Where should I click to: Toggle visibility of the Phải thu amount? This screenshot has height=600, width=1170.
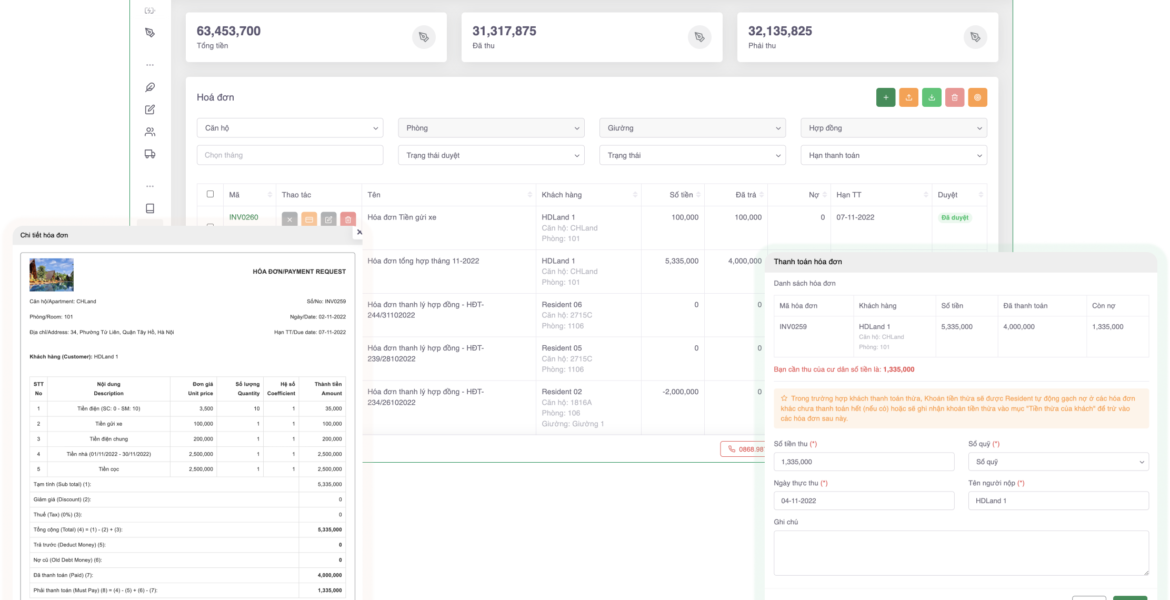[974, 37]
